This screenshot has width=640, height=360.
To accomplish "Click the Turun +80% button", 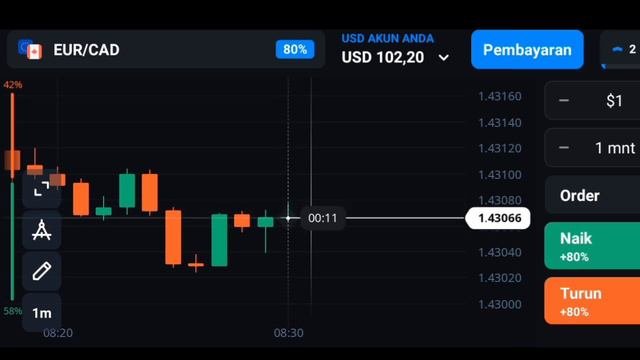I will (x=592, y=301).
